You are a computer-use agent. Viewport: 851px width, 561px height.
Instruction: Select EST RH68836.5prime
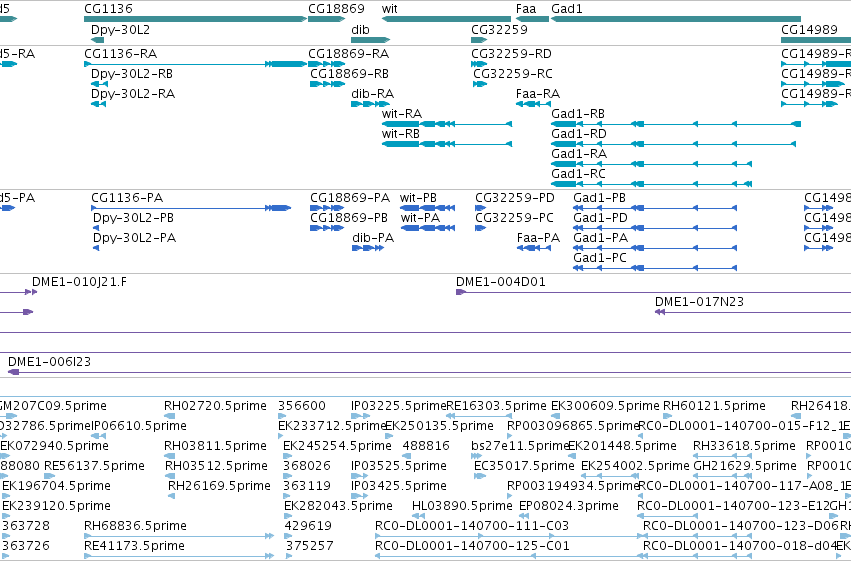135,526
